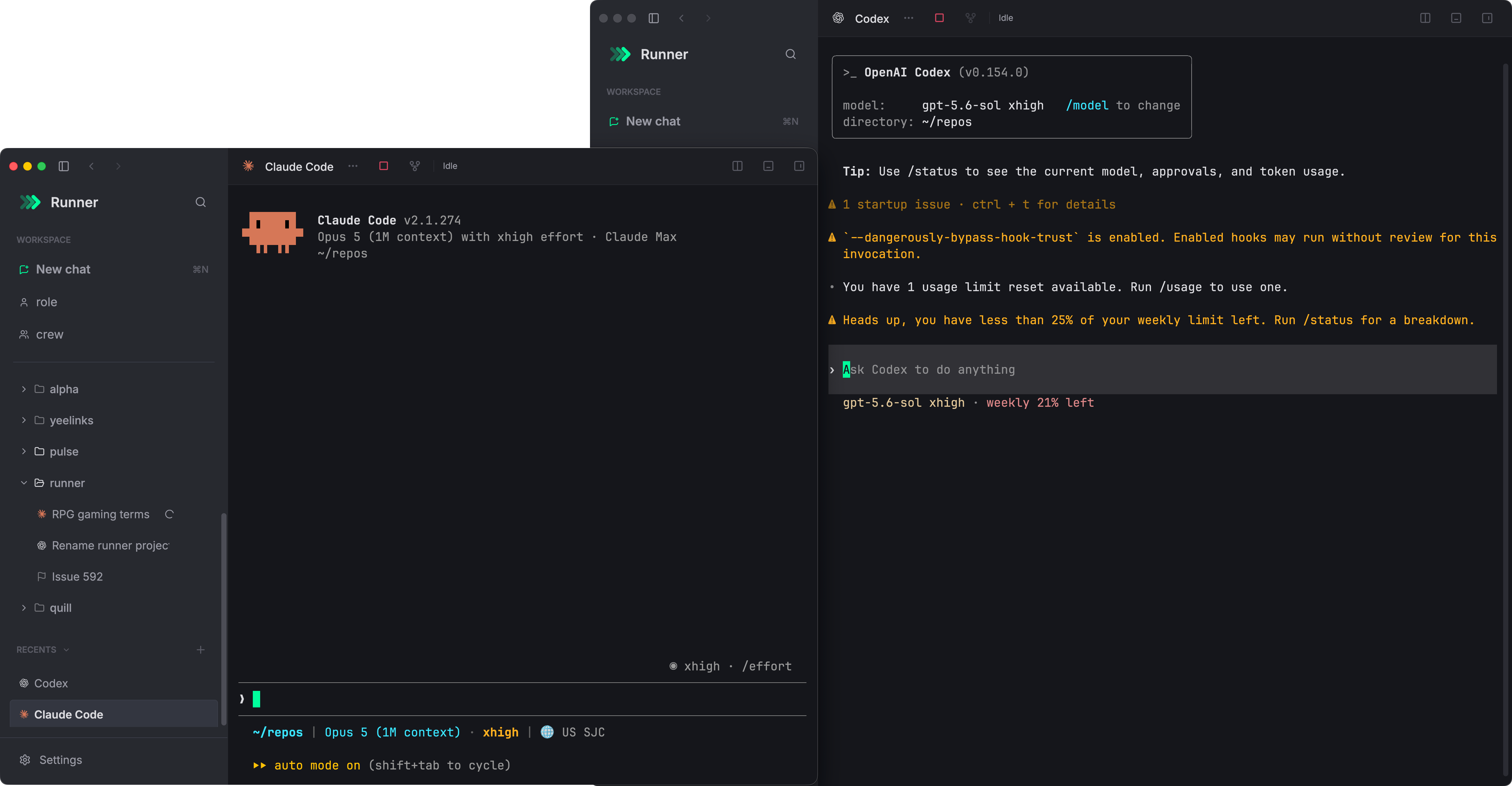Select Claude Code in recents list
1512x786 pixels.
click(x=114, y=714)
